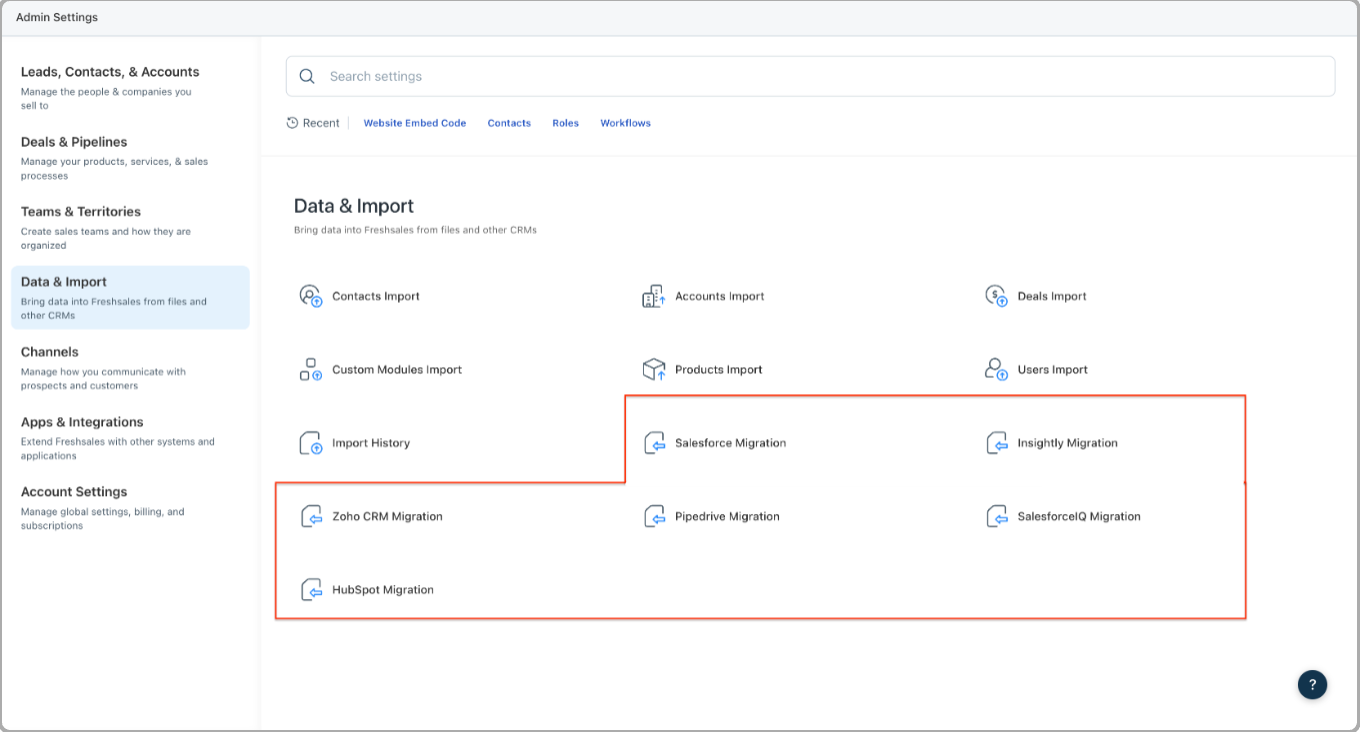Open recent Website Embed Code link
This screenshot has width=1360, height=732.
click(415, 123)
